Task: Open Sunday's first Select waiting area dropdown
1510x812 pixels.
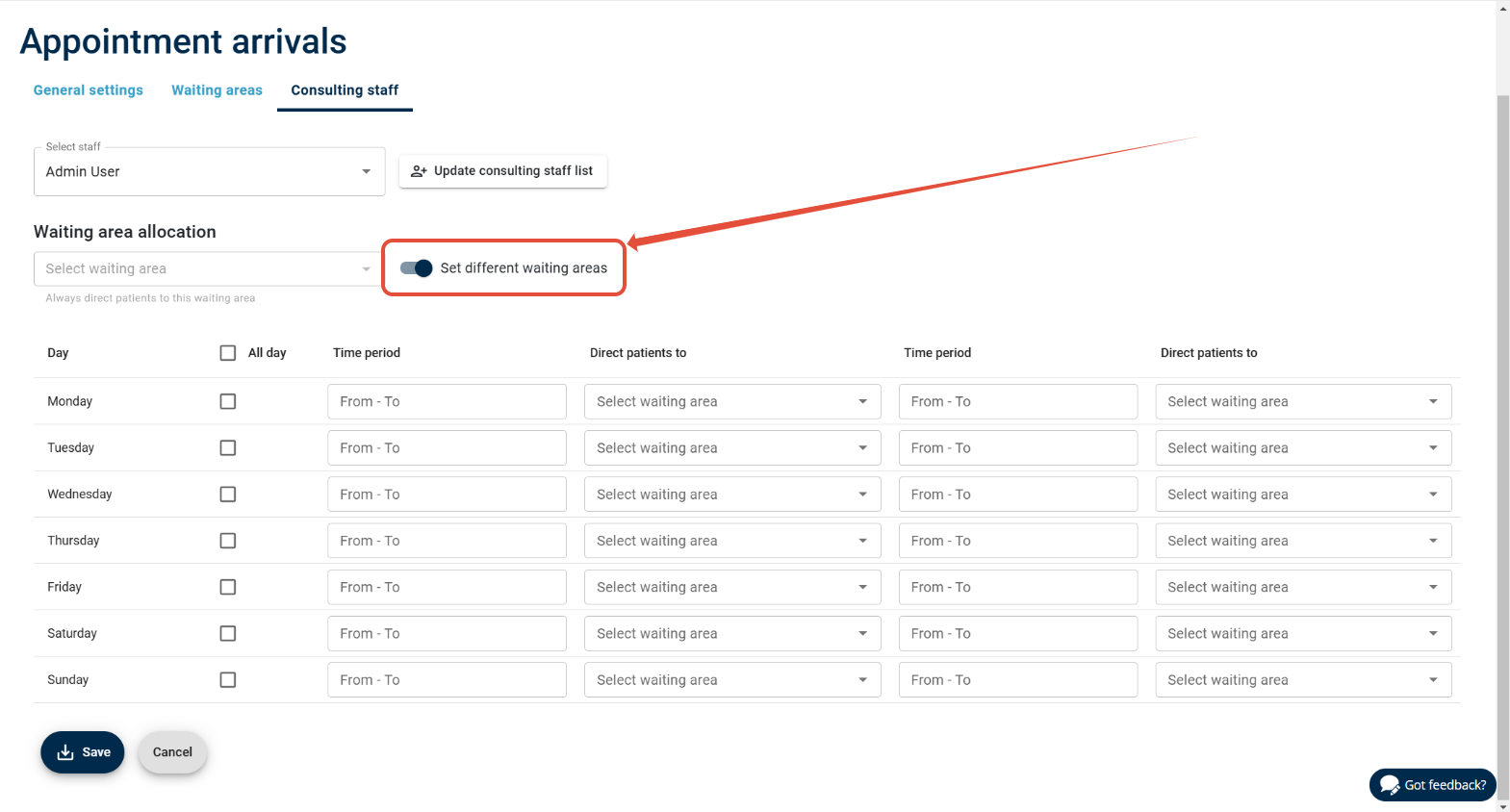Action: coord(732,680)
